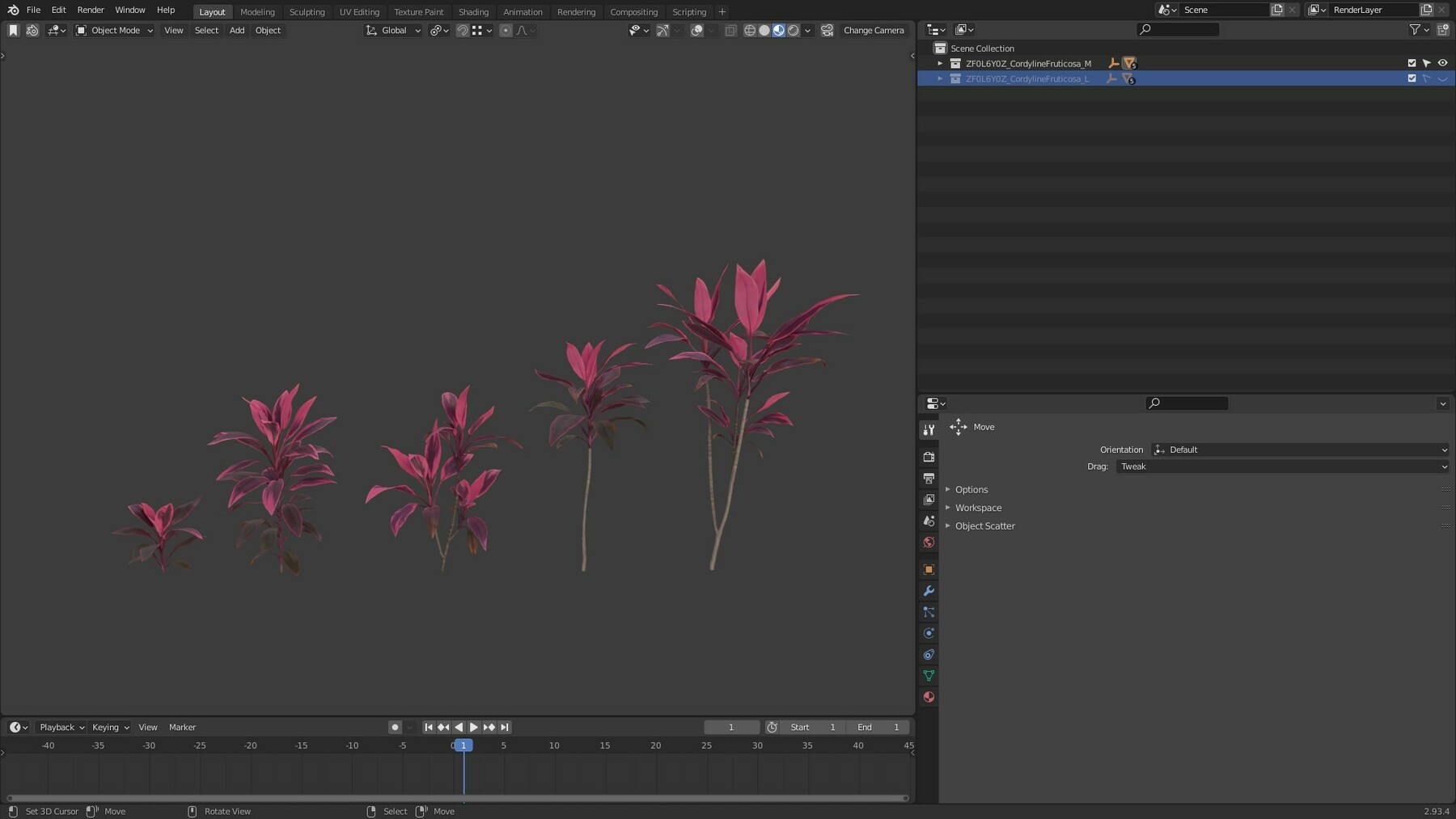Switch to wireframe viewport shading
This screenshot has width=1456, height=819.
(750, 30)
